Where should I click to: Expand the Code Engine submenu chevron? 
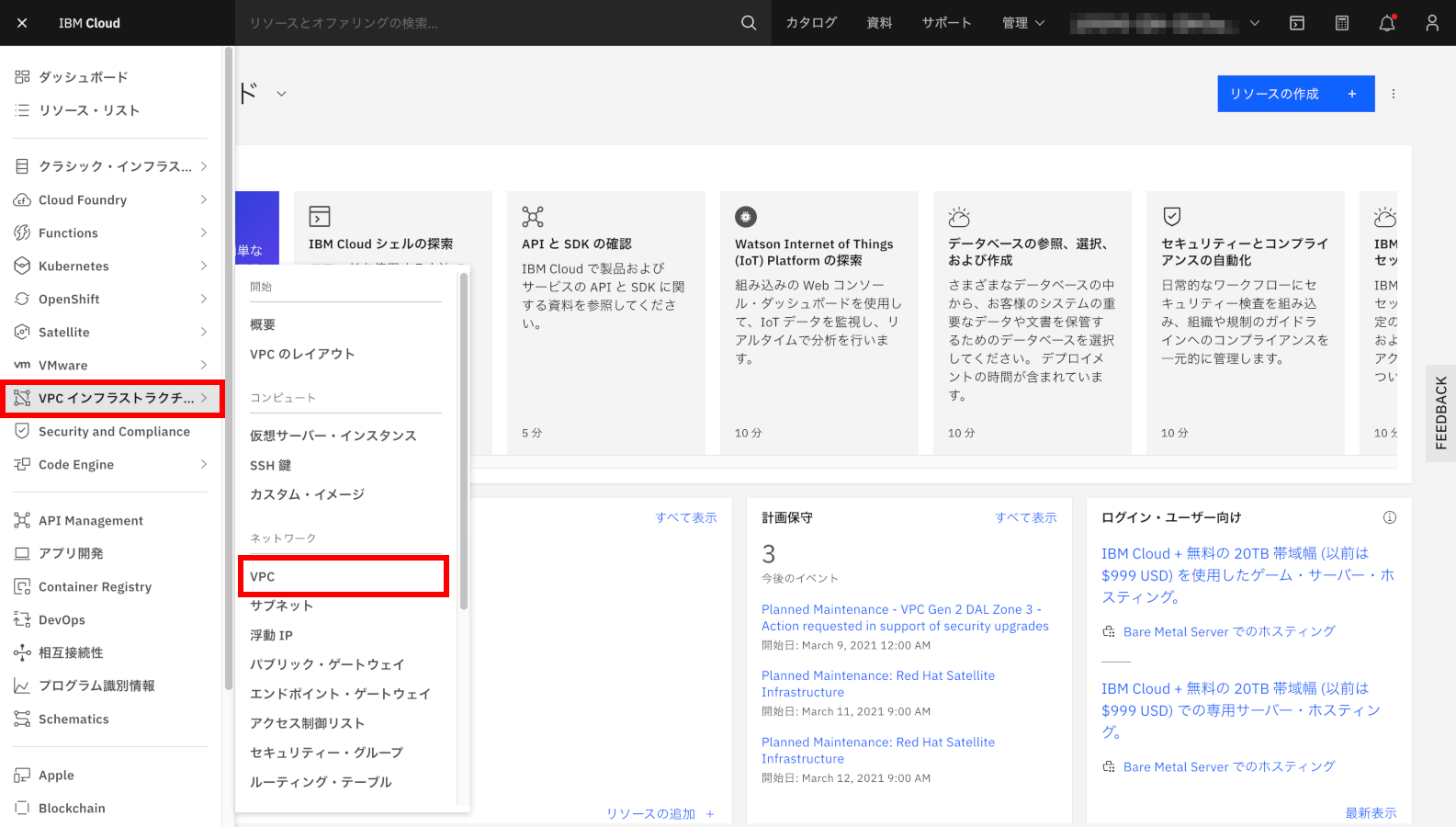point(204,464)
